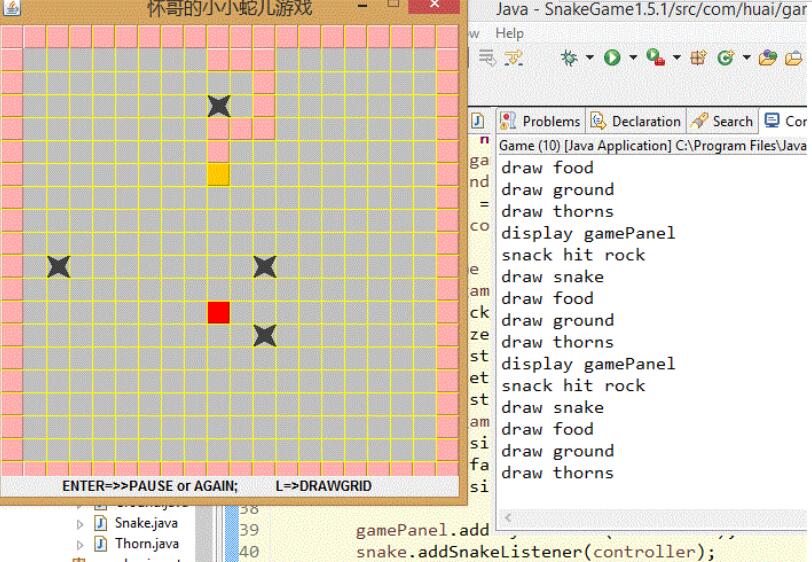Click the Debug bug icon
Image resolution: width=812 pixels, height=562 pixels.
tap(570, 58)
